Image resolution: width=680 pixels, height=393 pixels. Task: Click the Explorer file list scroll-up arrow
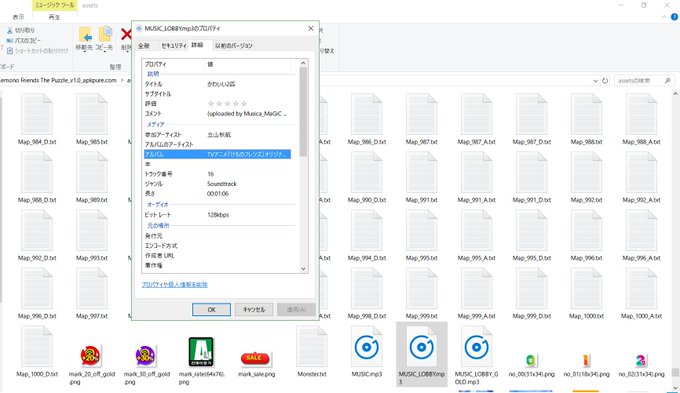pos(675,93)
